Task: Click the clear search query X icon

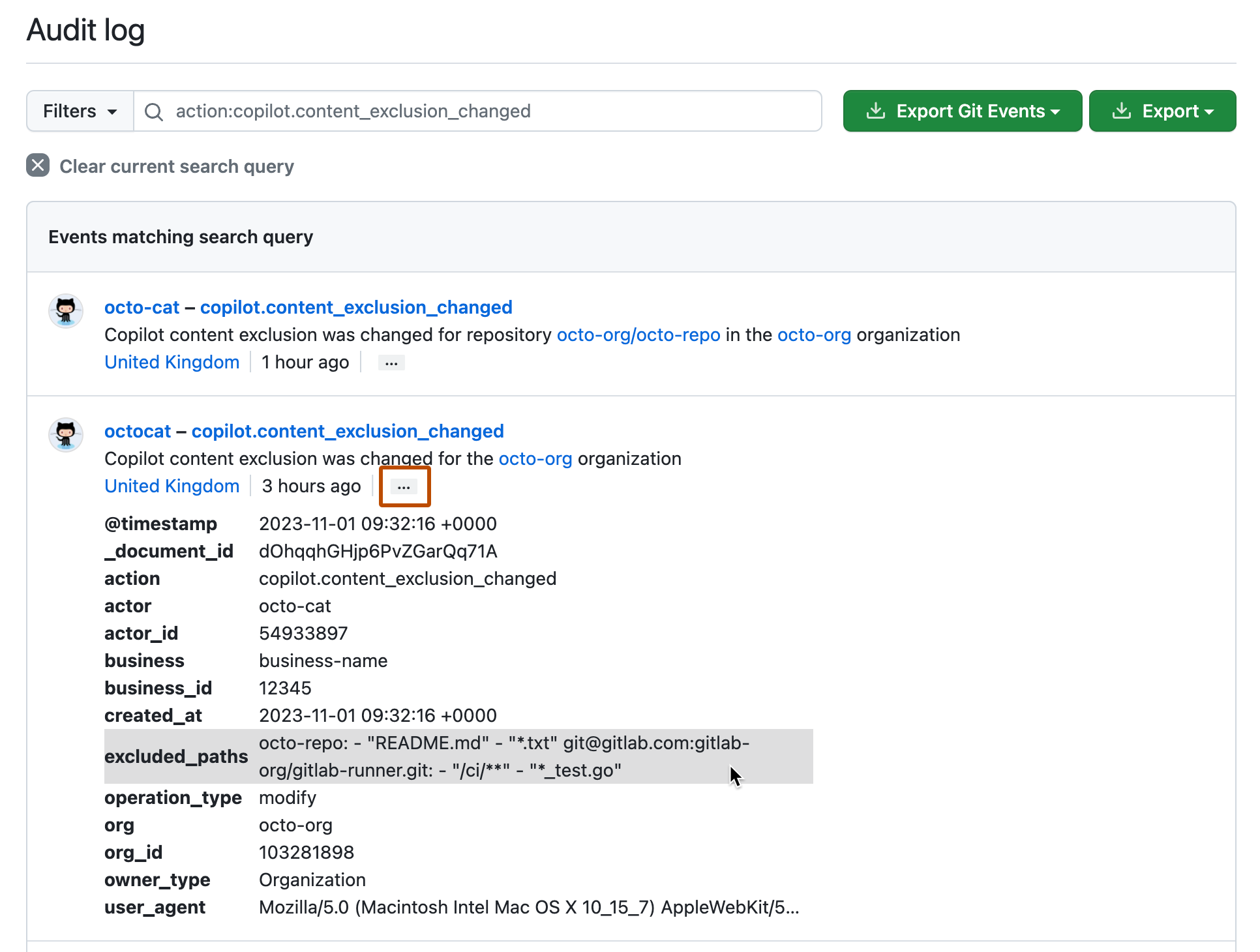Action: [x=37, y=166]
